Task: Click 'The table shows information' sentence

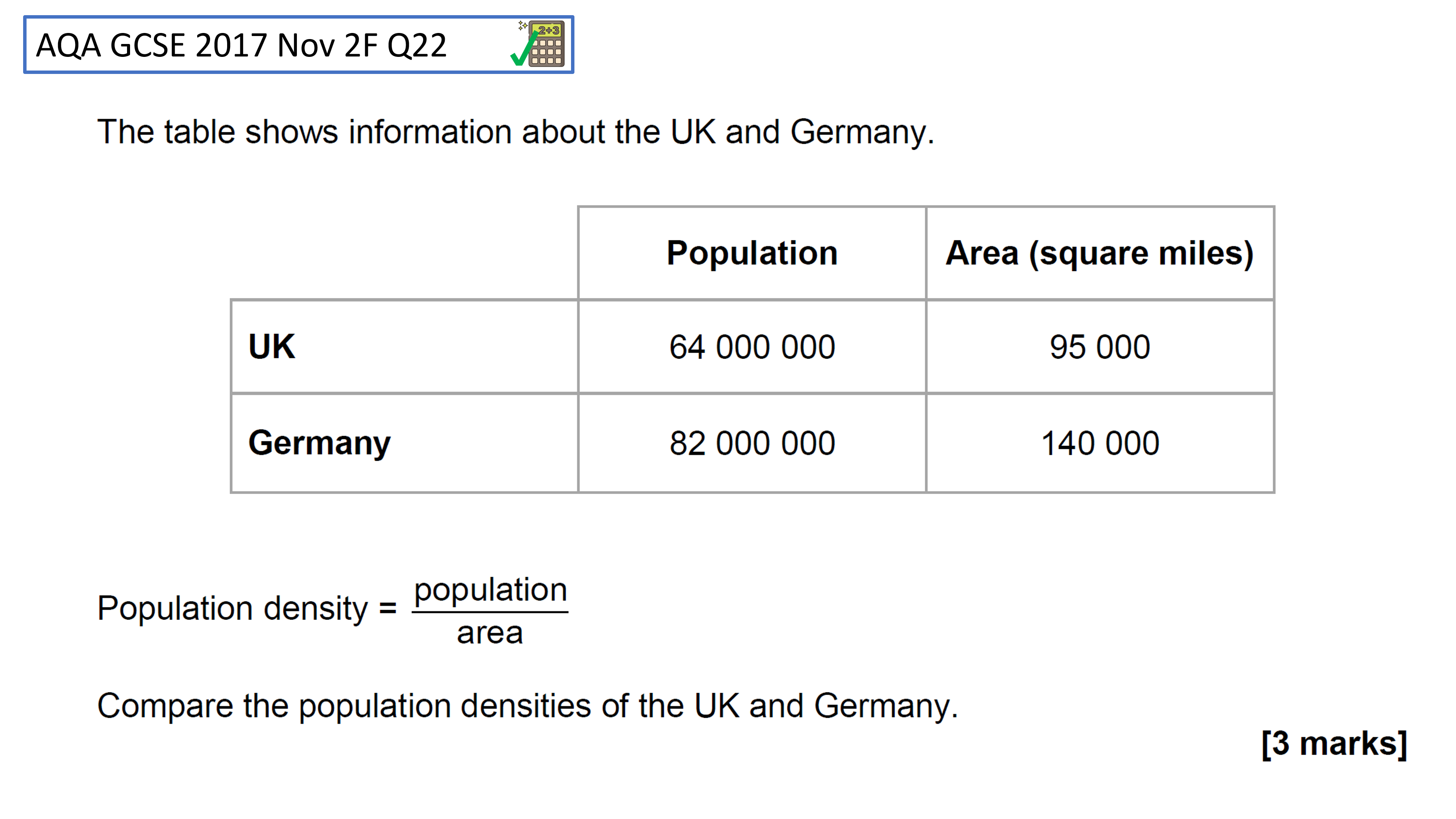Action: [x=516, y=132]
